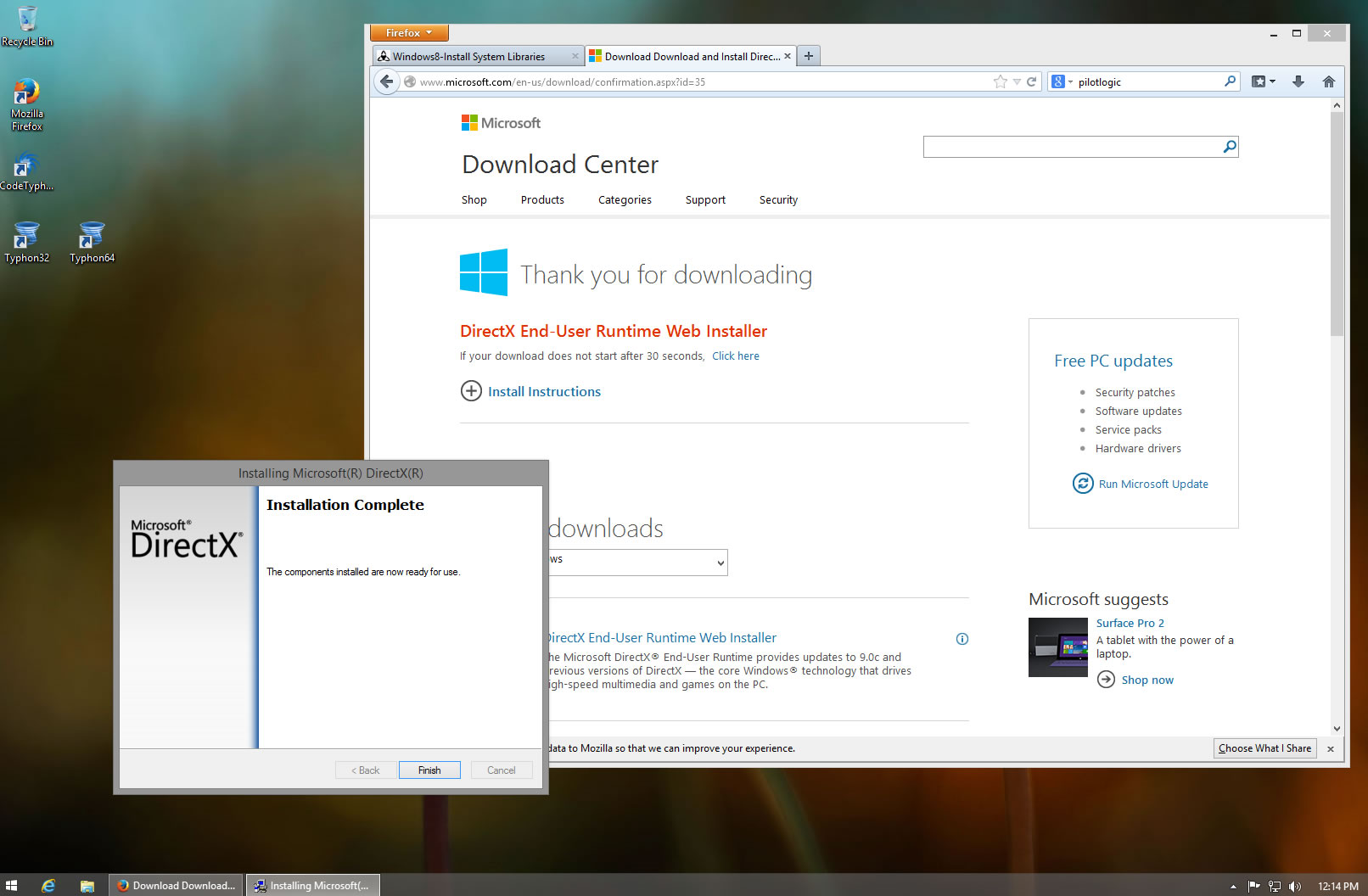The image size is (1368, 896).
Task: Click the Run Microsoft Update refresh icon
Action: pos(1083,484)
